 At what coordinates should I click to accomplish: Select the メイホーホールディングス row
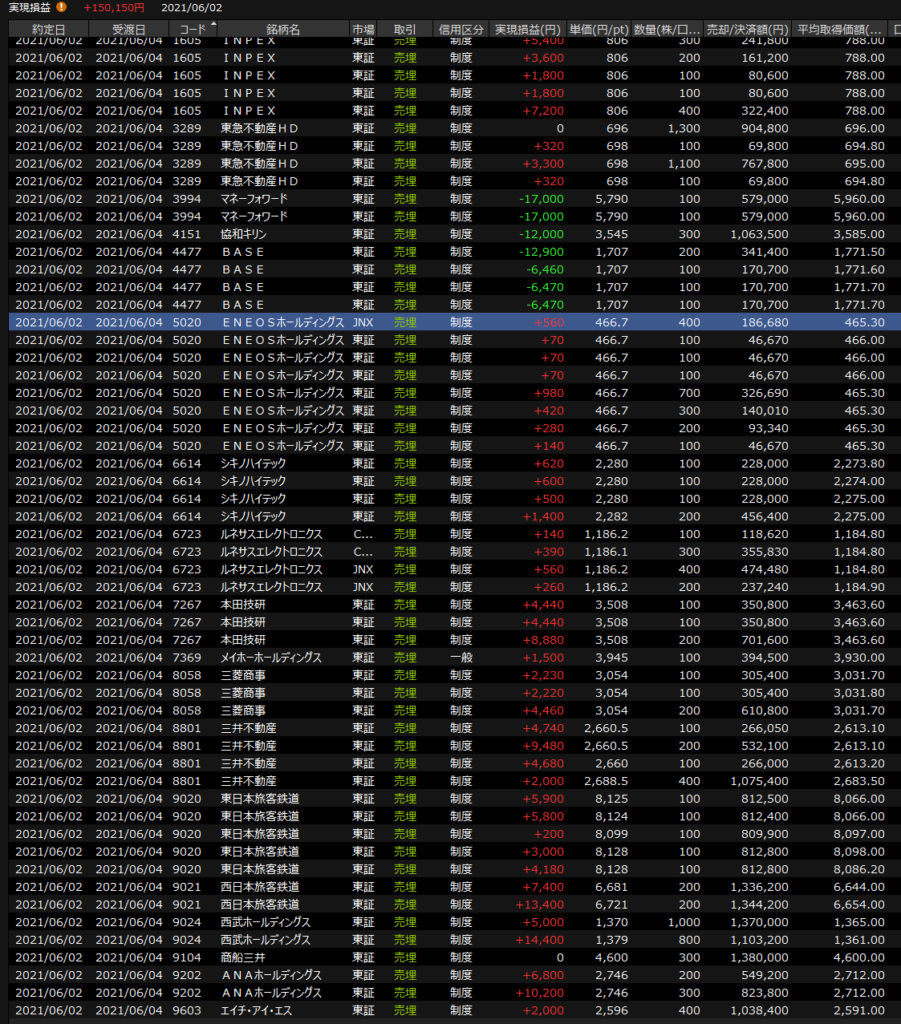click(x=450, y=657)
